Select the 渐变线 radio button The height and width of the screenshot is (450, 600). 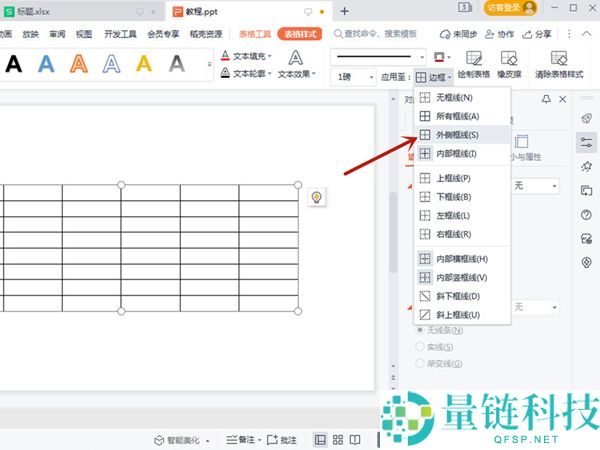click(420, 362)
